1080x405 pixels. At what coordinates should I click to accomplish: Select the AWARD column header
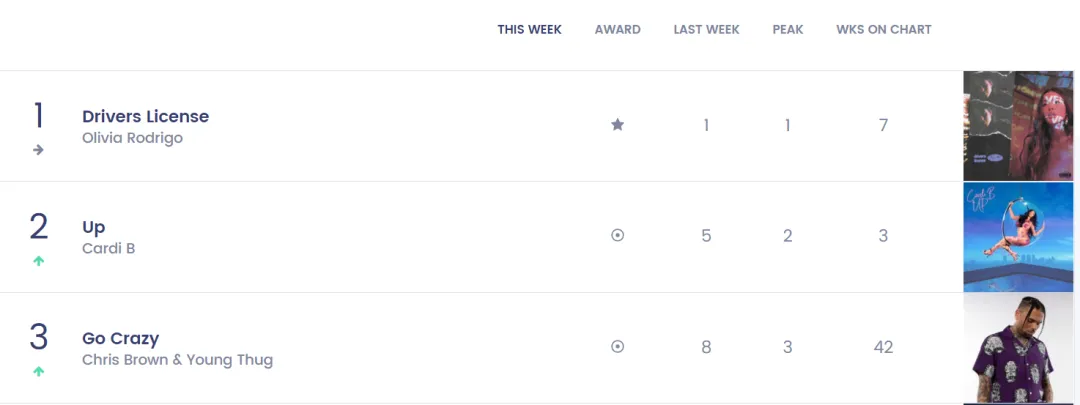tap(618, 30)
